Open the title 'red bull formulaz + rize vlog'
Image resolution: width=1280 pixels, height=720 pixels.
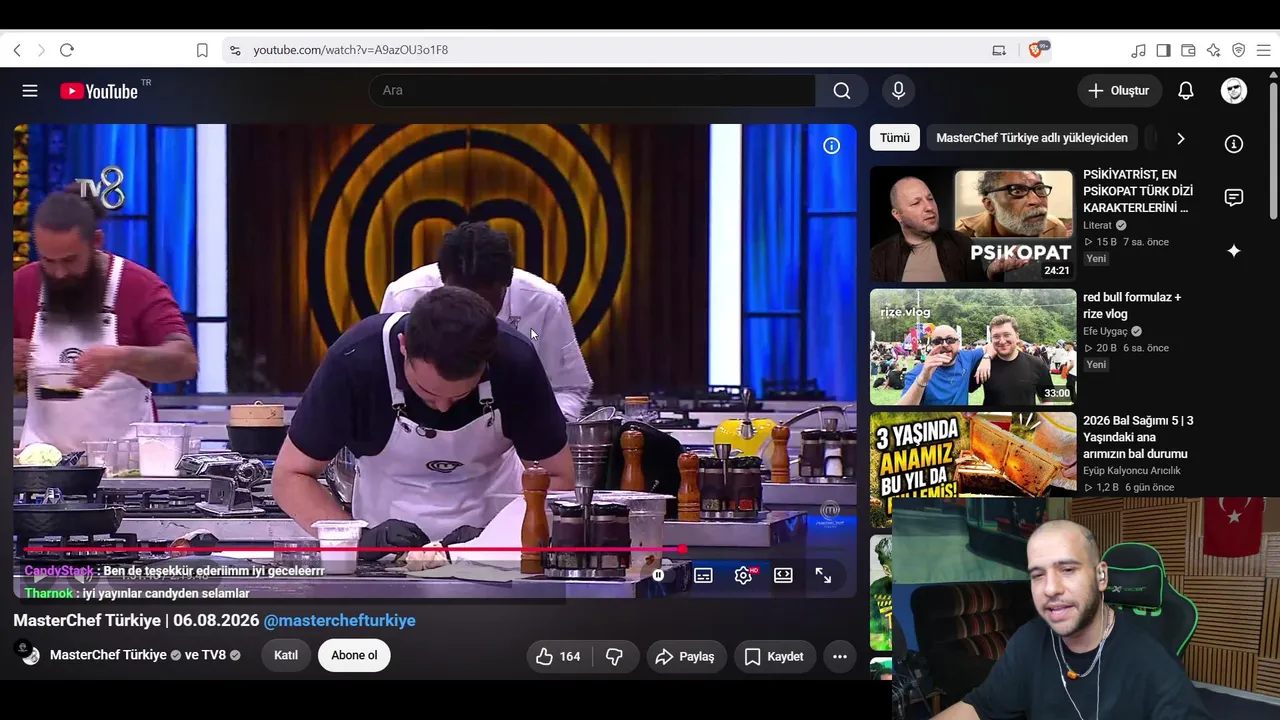pos(1132,305)
